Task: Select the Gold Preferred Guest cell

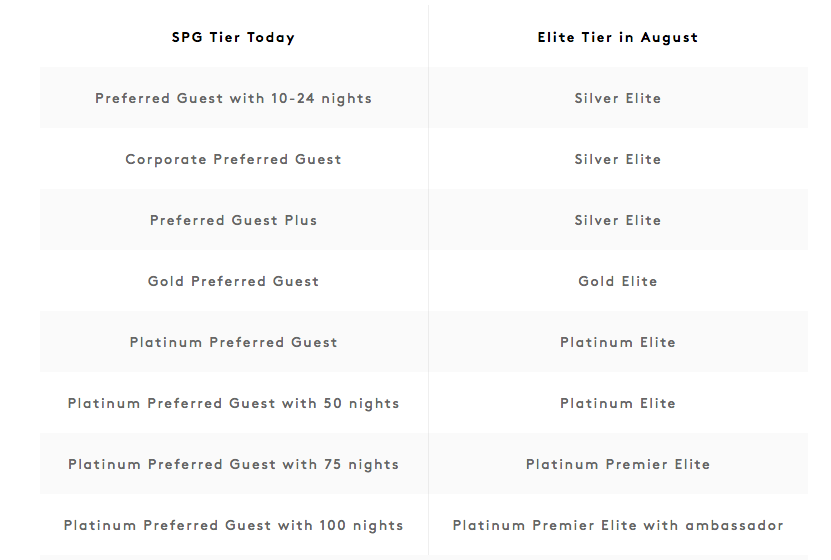Action: click(x=234, y=281)
